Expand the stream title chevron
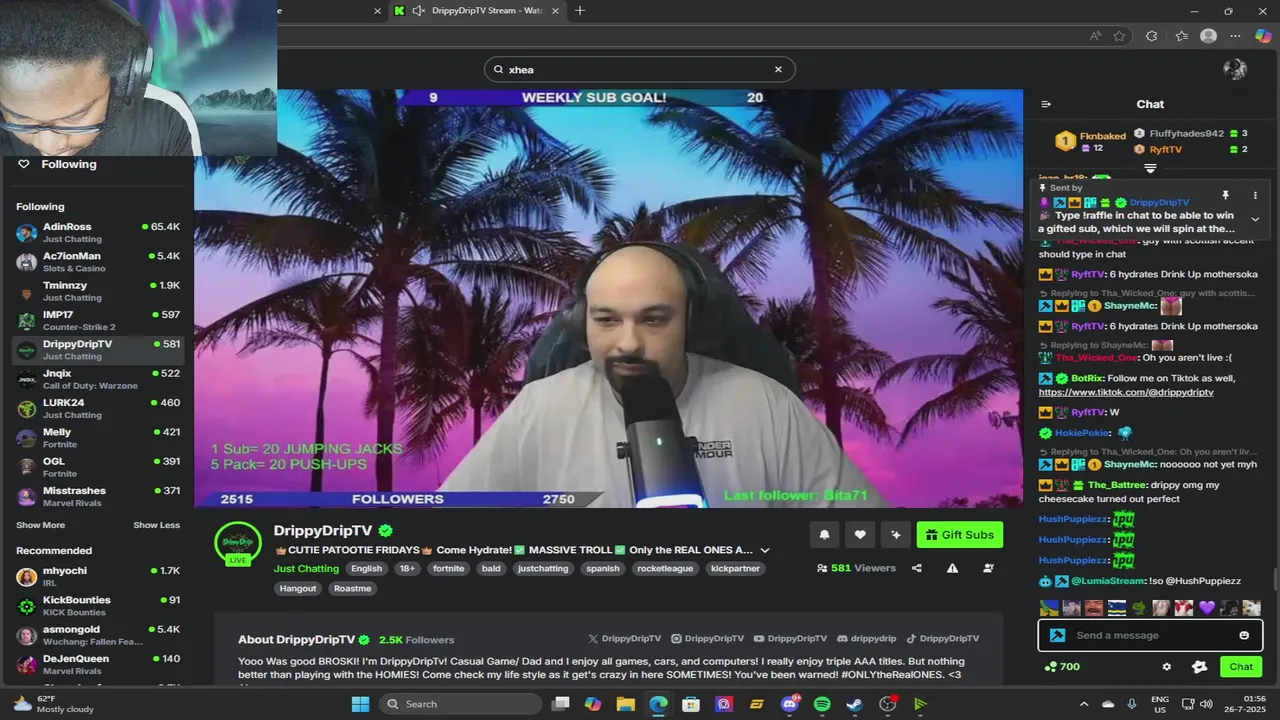This screenshot has width=1280, height=720. coord(765,550)
